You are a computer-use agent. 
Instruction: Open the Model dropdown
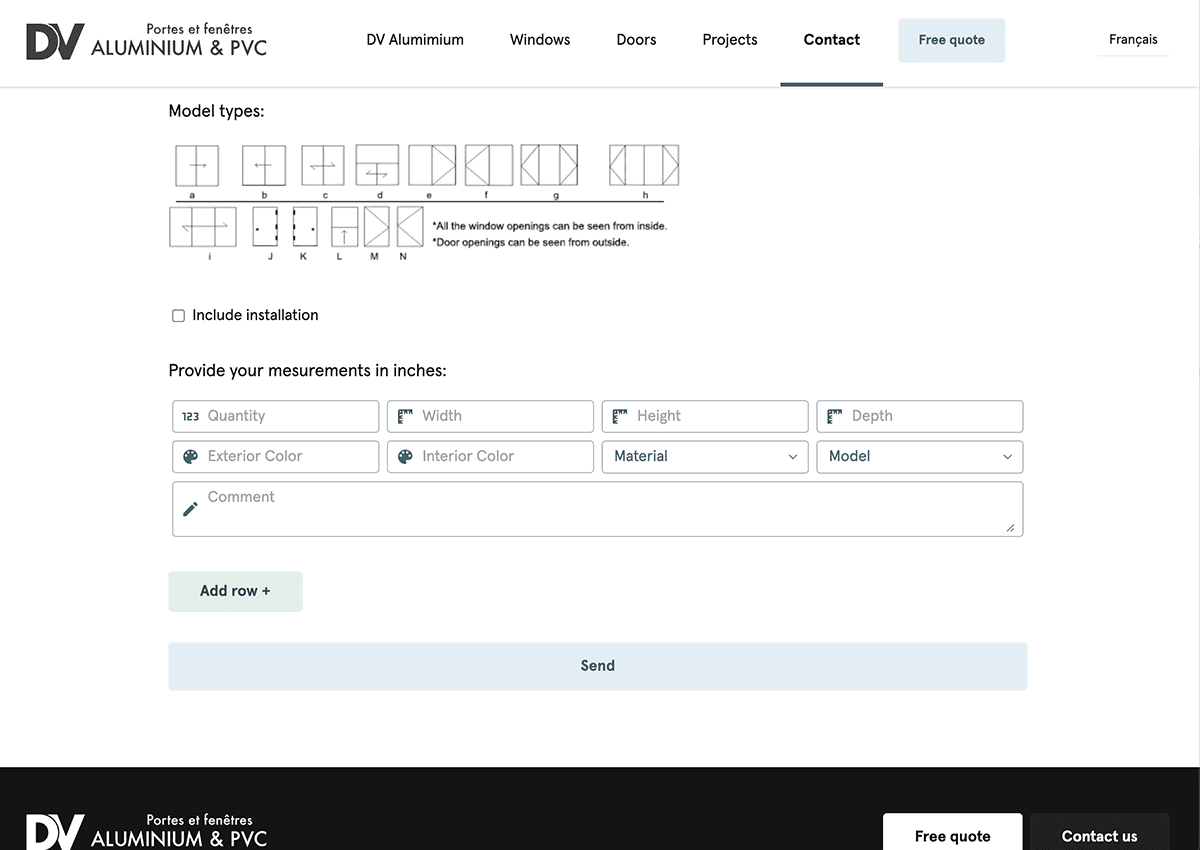920,456
